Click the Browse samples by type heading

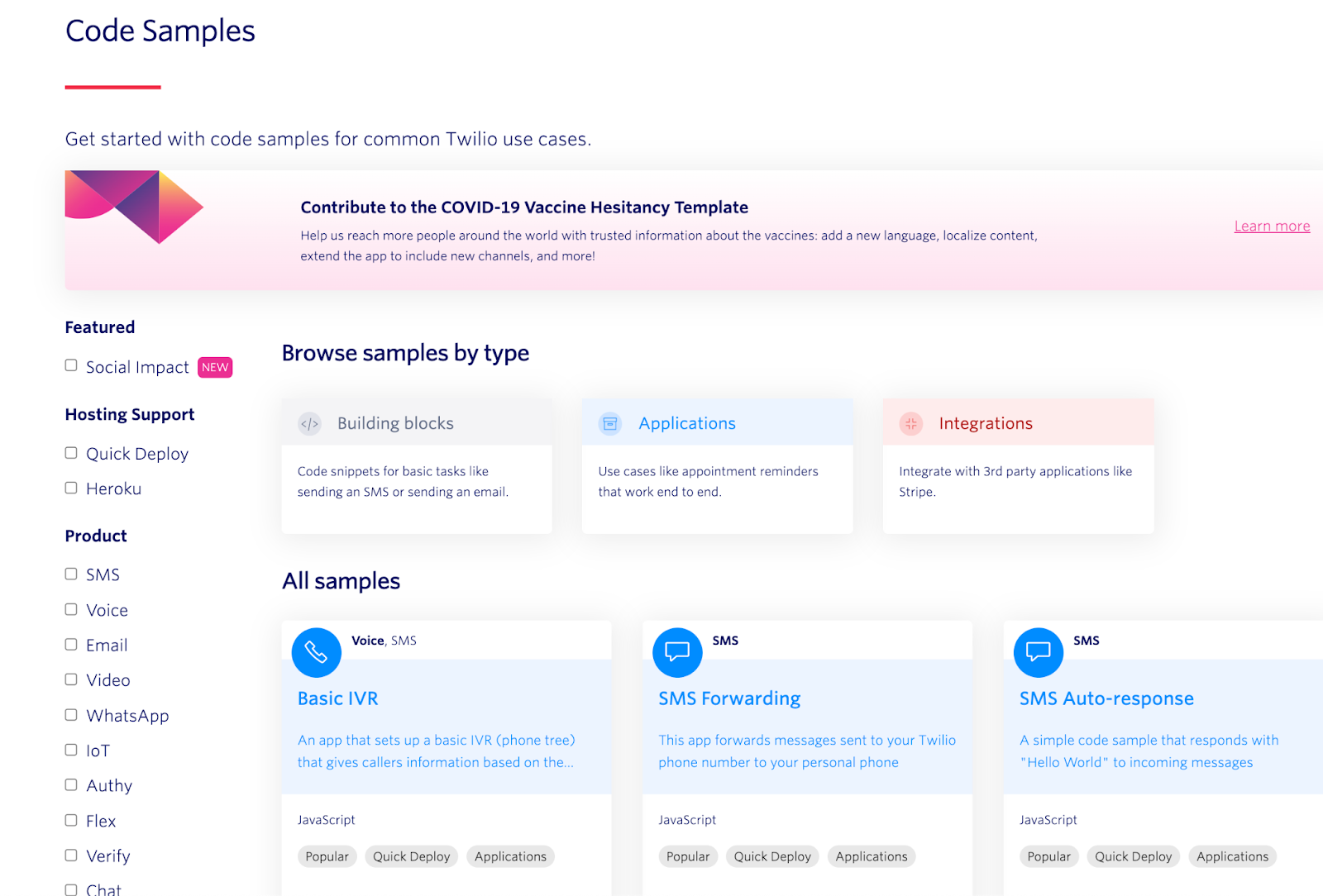click(405, 353)
